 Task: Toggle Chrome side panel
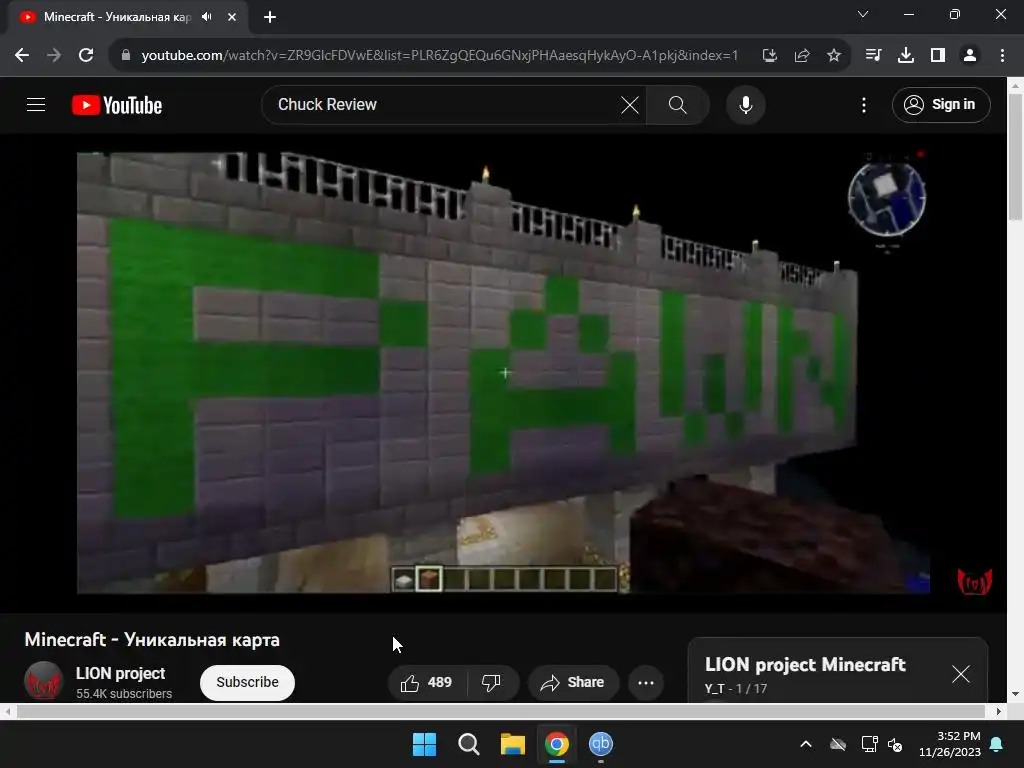[x=938, y=55]
